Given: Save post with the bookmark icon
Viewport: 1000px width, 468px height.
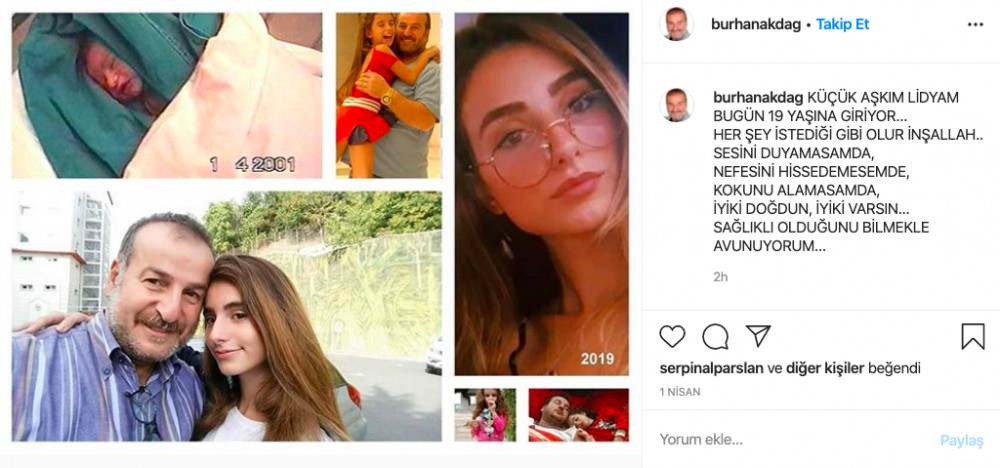Looking at the screenshot, I should pos(973,336).
